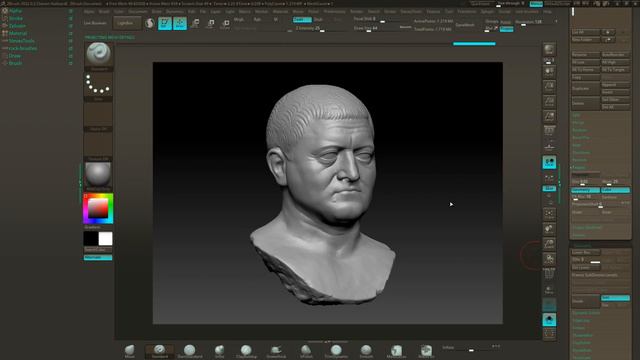Click the AAHalf icon
This screenshot has width=640, height=360.
click(x=549, y=117)
